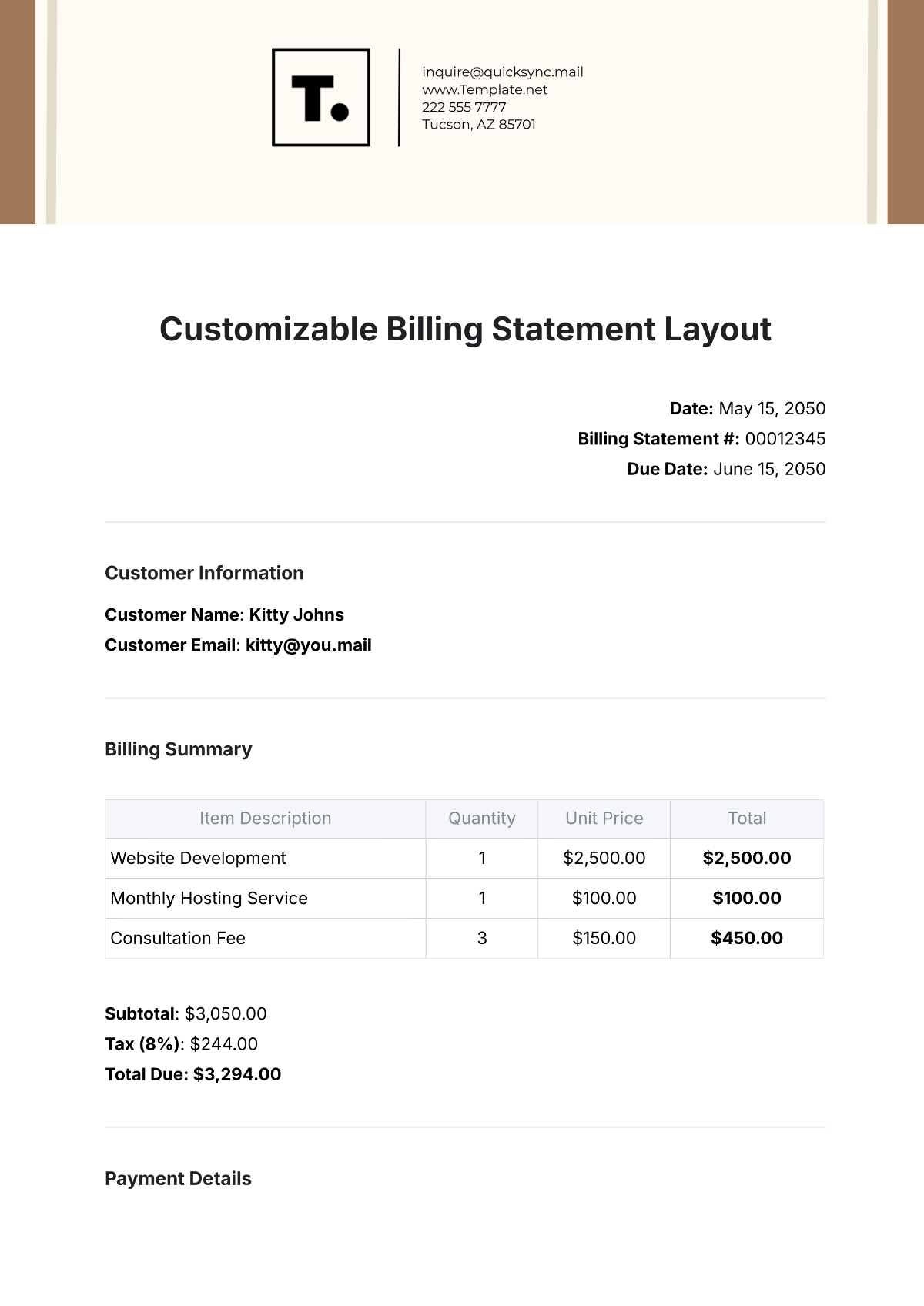Click the Consultation Fee quantity of 3
924x1306 pixels.
(x=482, y=939)
